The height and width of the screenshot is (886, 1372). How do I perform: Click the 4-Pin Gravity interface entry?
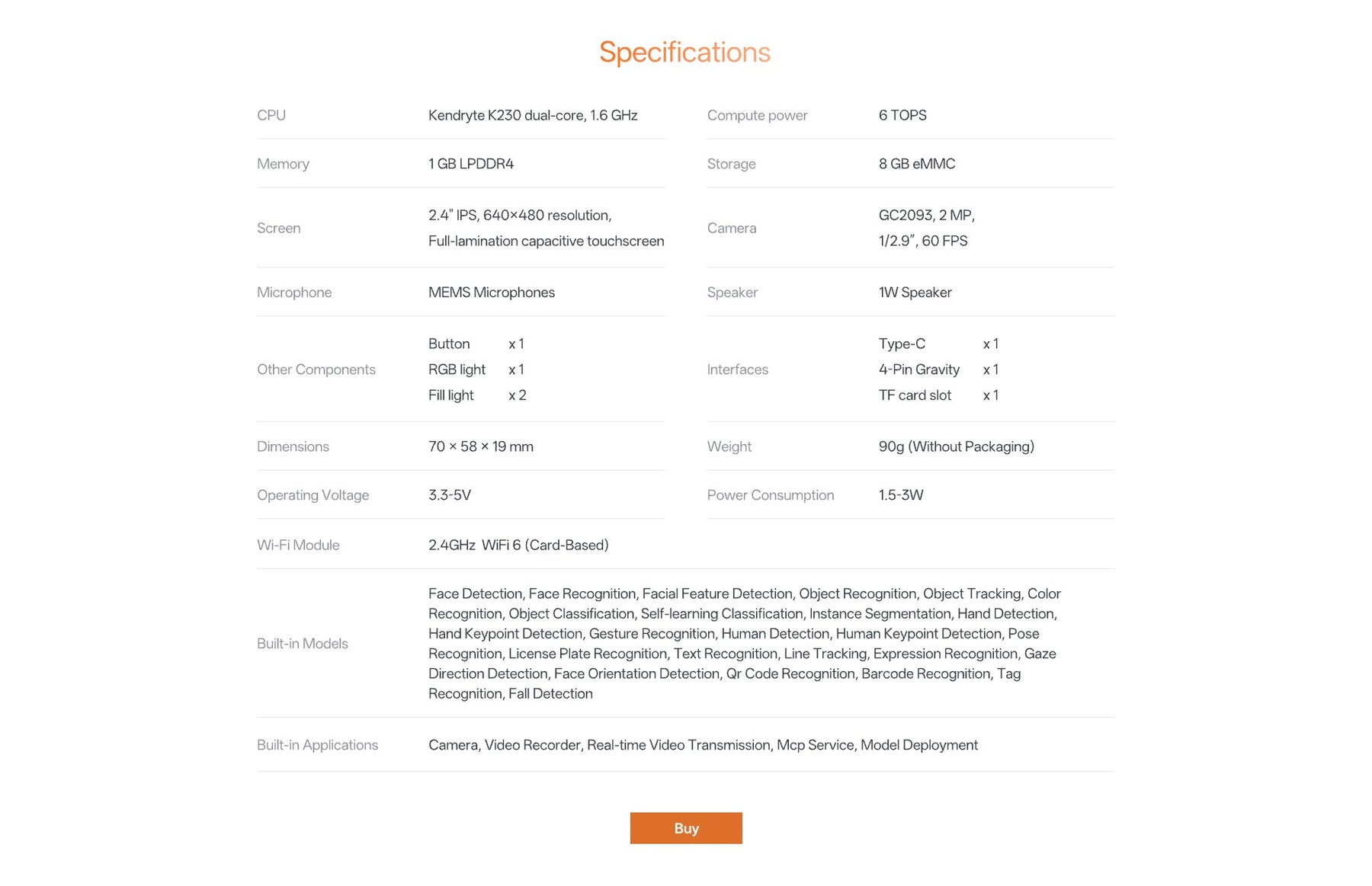[918, 369]
